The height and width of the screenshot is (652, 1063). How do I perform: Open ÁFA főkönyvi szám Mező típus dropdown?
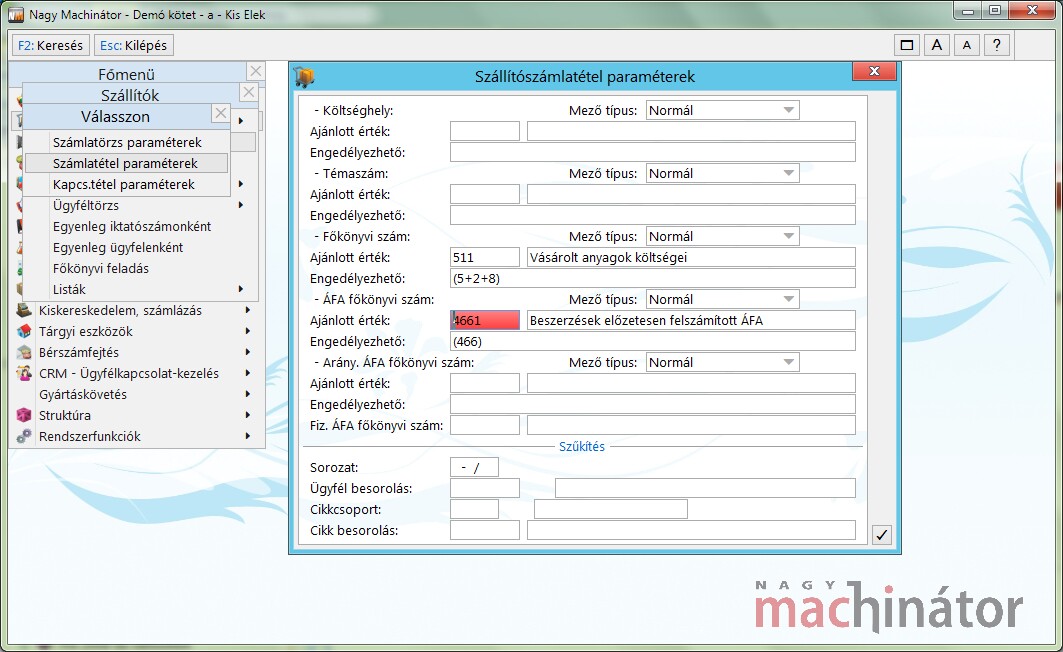coord(723,300)
